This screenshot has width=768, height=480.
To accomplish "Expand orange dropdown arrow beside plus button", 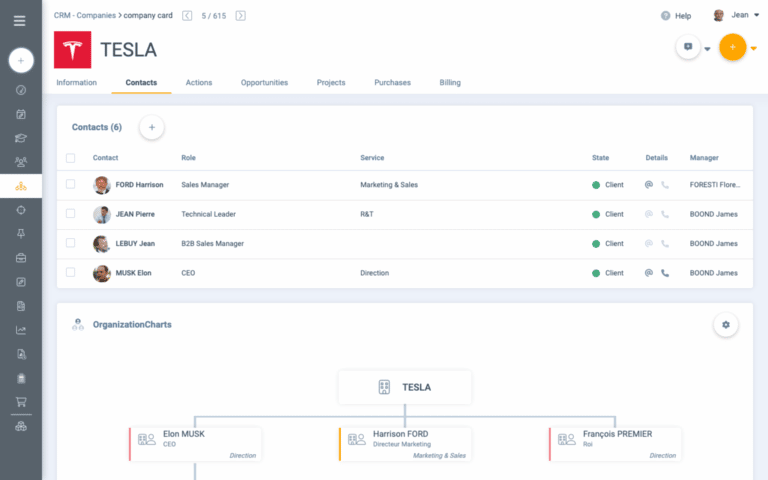I will 754,48.
